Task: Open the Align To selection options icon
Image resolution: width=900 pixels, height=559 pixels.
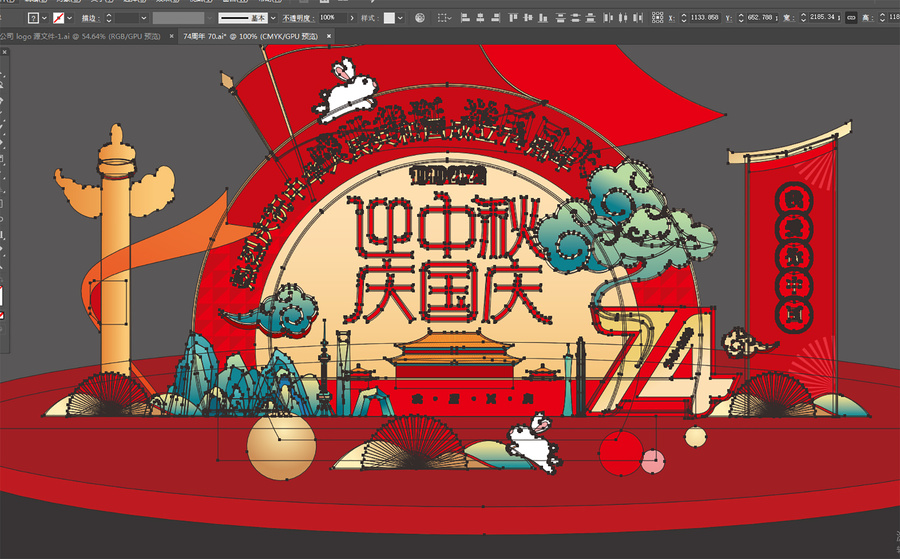Action: click(x=444, y=18)
